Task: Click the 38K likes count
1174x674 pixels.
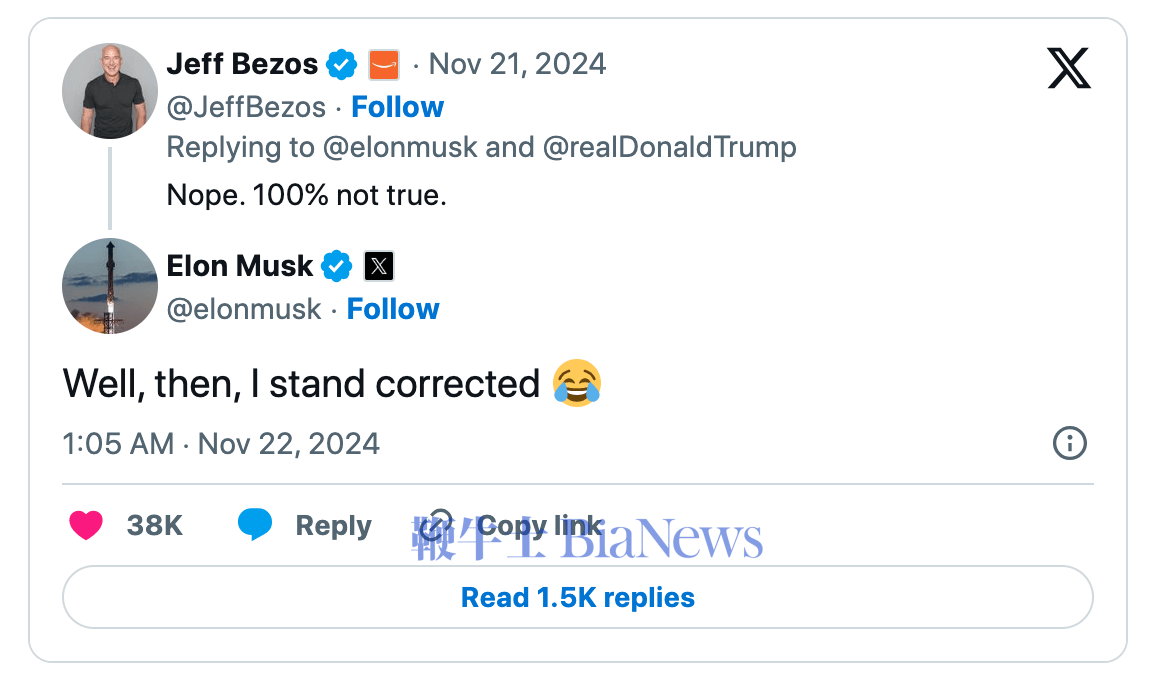Action: [154, 526]
